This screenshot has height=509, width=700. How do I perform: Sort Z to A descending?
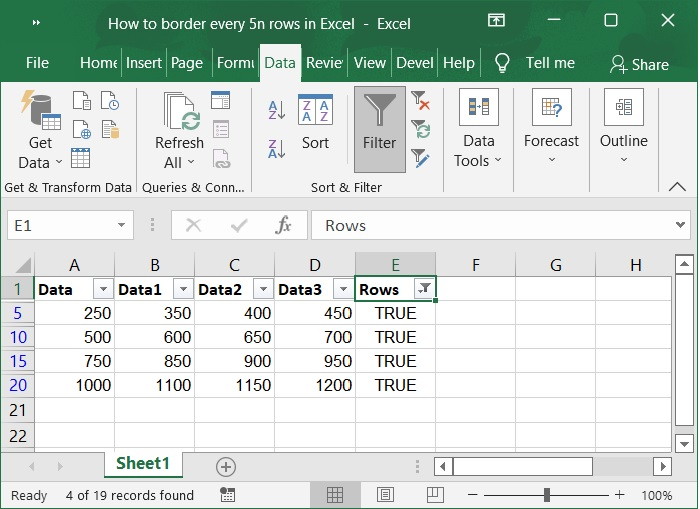pyautogui.click(x=277, y=149)
